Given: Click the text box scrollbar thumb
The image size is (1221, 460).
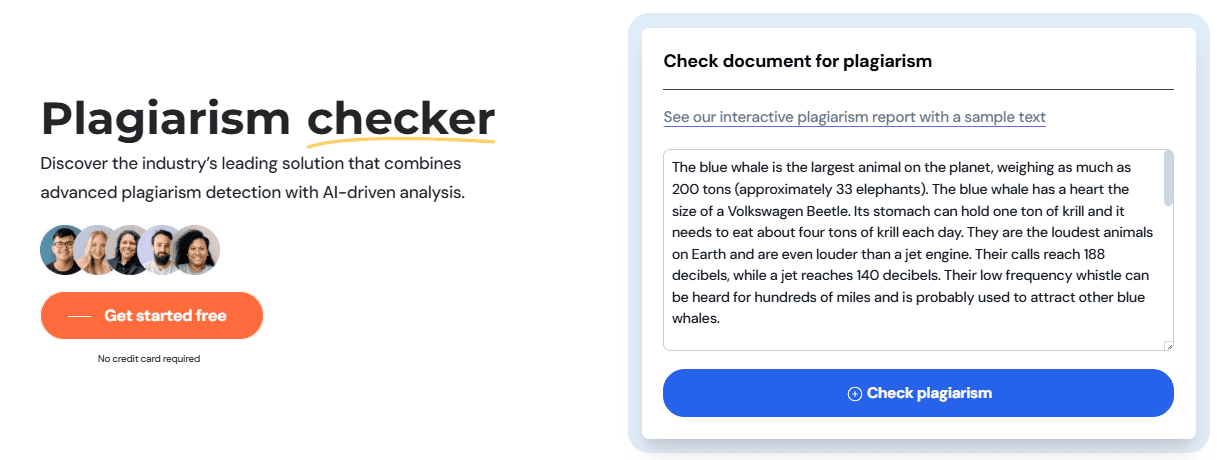Looking at the screenshot, I should coord(1168,178).
